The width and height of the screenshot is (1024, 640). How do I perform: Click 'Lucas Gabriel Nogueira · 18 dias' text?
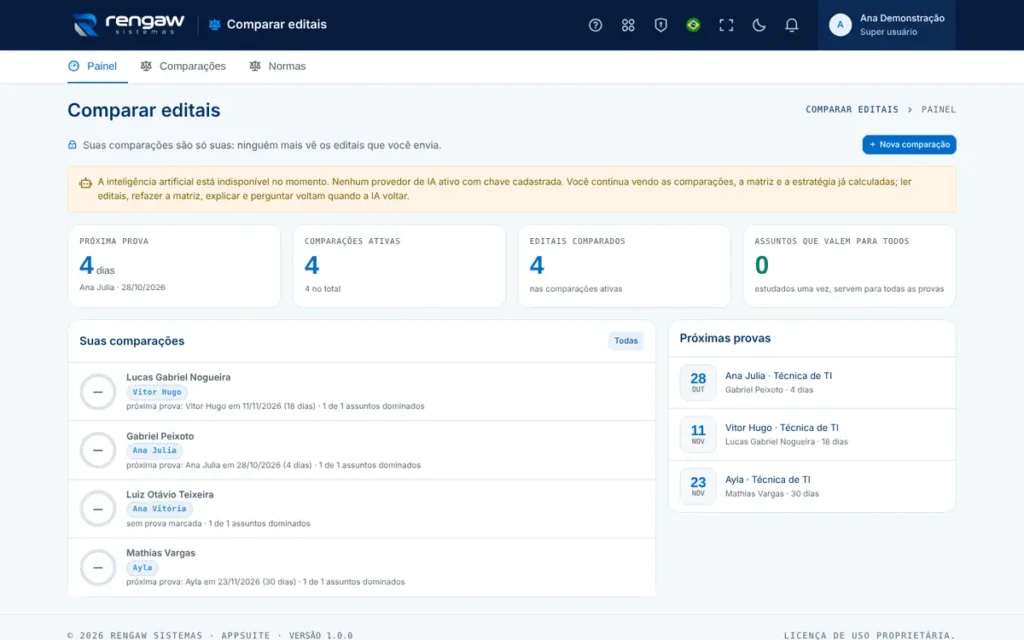pos(786,442)
